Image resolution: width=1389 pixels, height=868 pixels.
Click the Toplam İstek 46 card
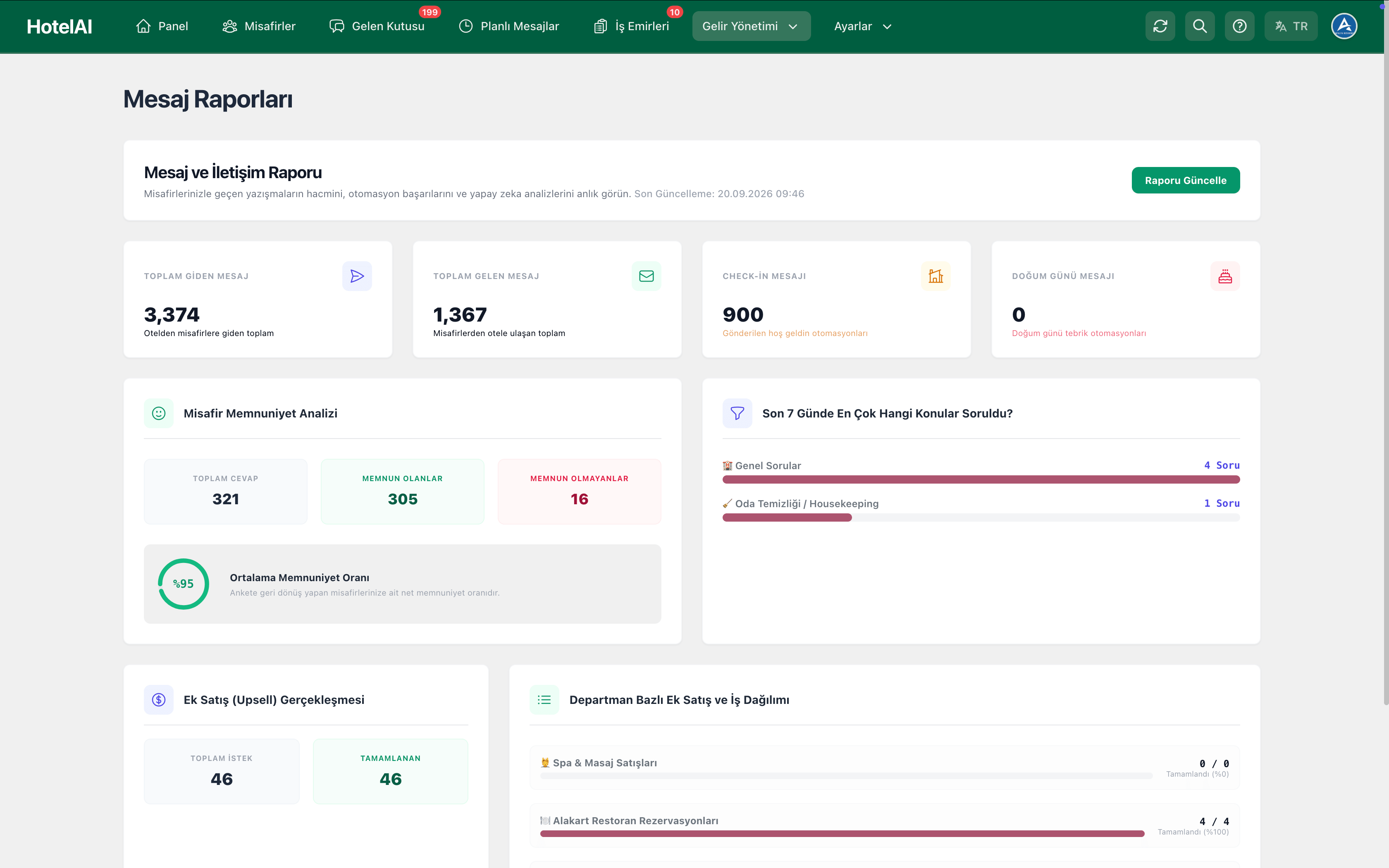(222, 771)
